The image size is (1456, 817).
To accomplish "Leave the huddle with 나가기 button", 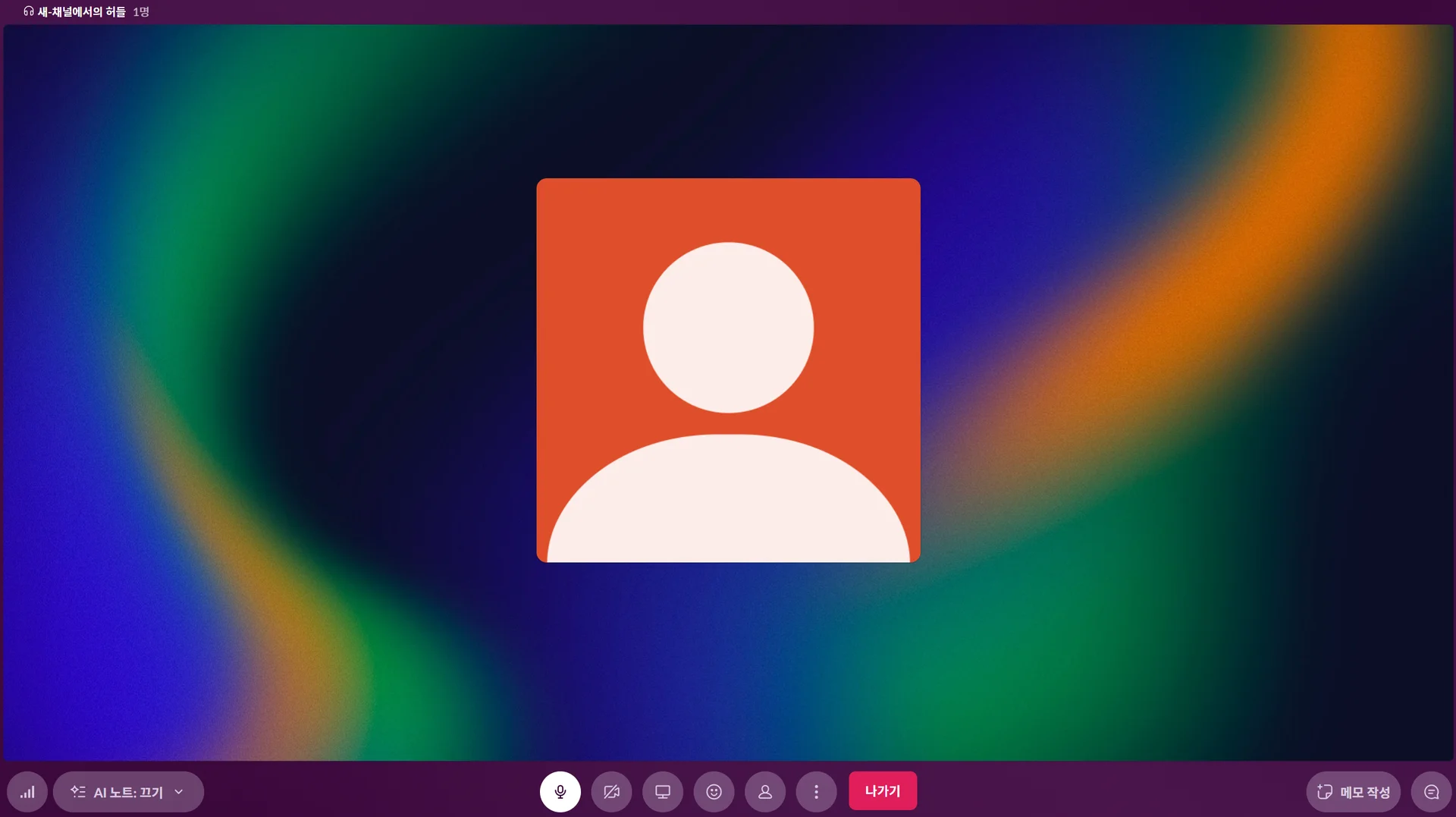I will 883,790.
